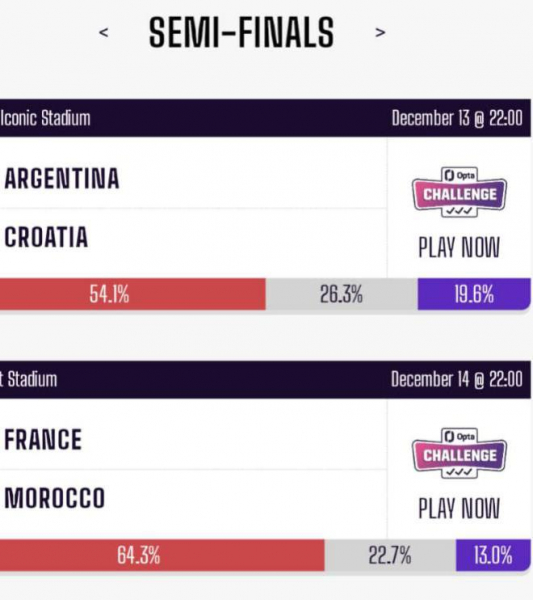The width and height of the screenshot is (533, 600).
Task: Select France team row
Action: pyautogui.click(x=193, y=439)
